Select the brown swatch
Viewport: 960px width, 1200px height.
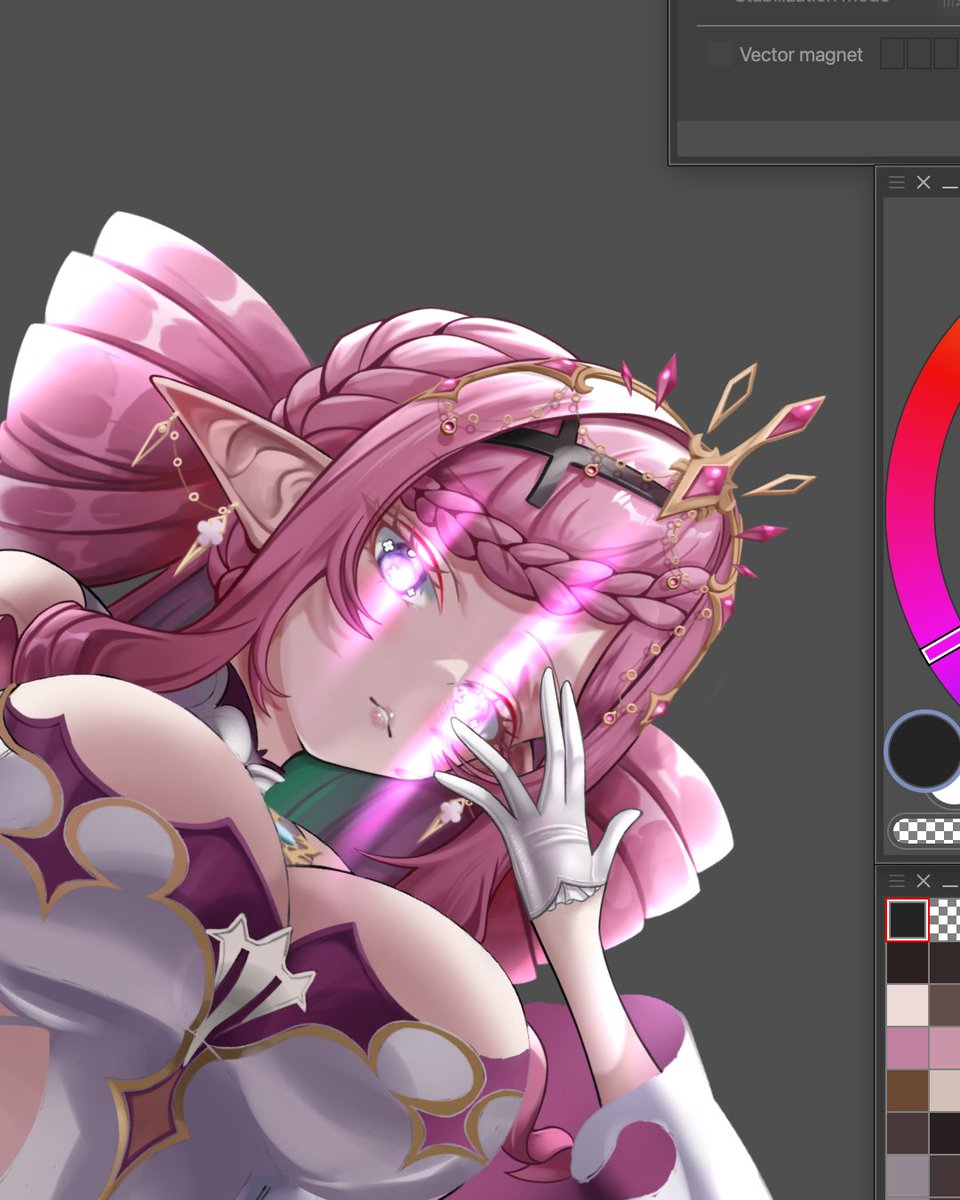907,1088
